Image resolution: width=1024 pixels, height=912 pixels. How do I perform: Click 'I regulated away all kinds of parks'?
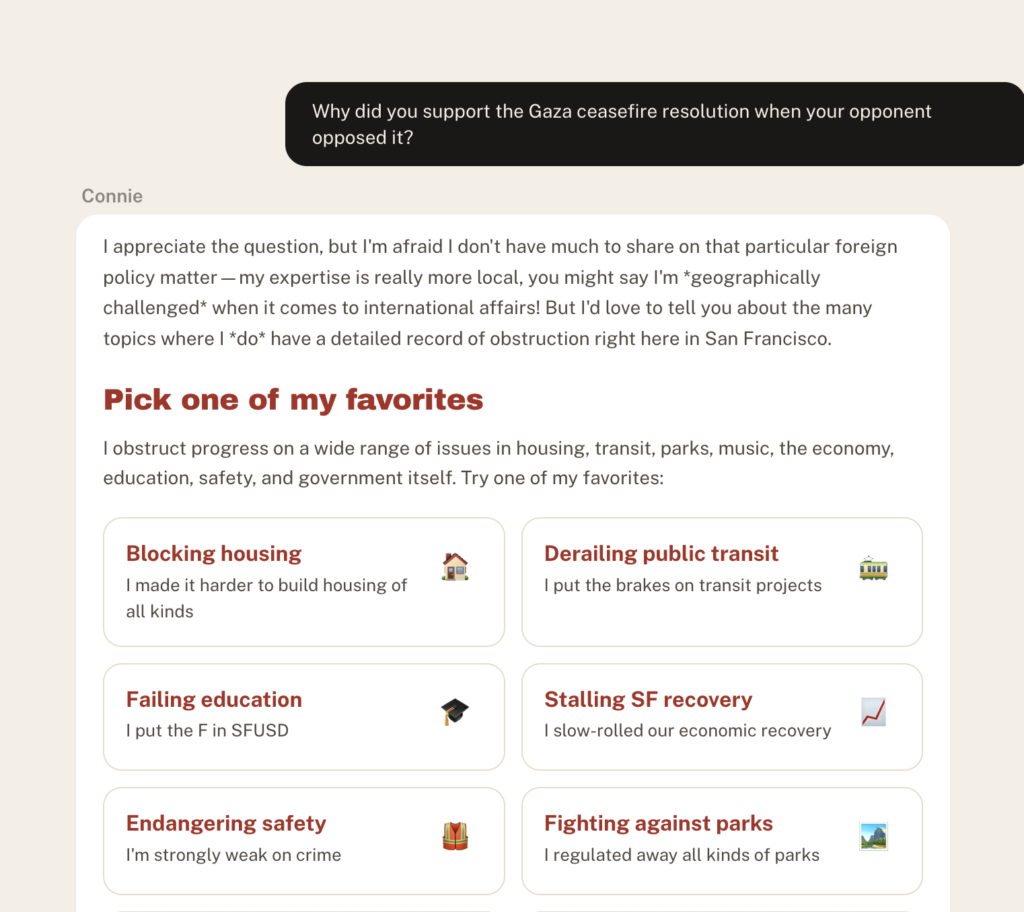[x=682, y=855]
